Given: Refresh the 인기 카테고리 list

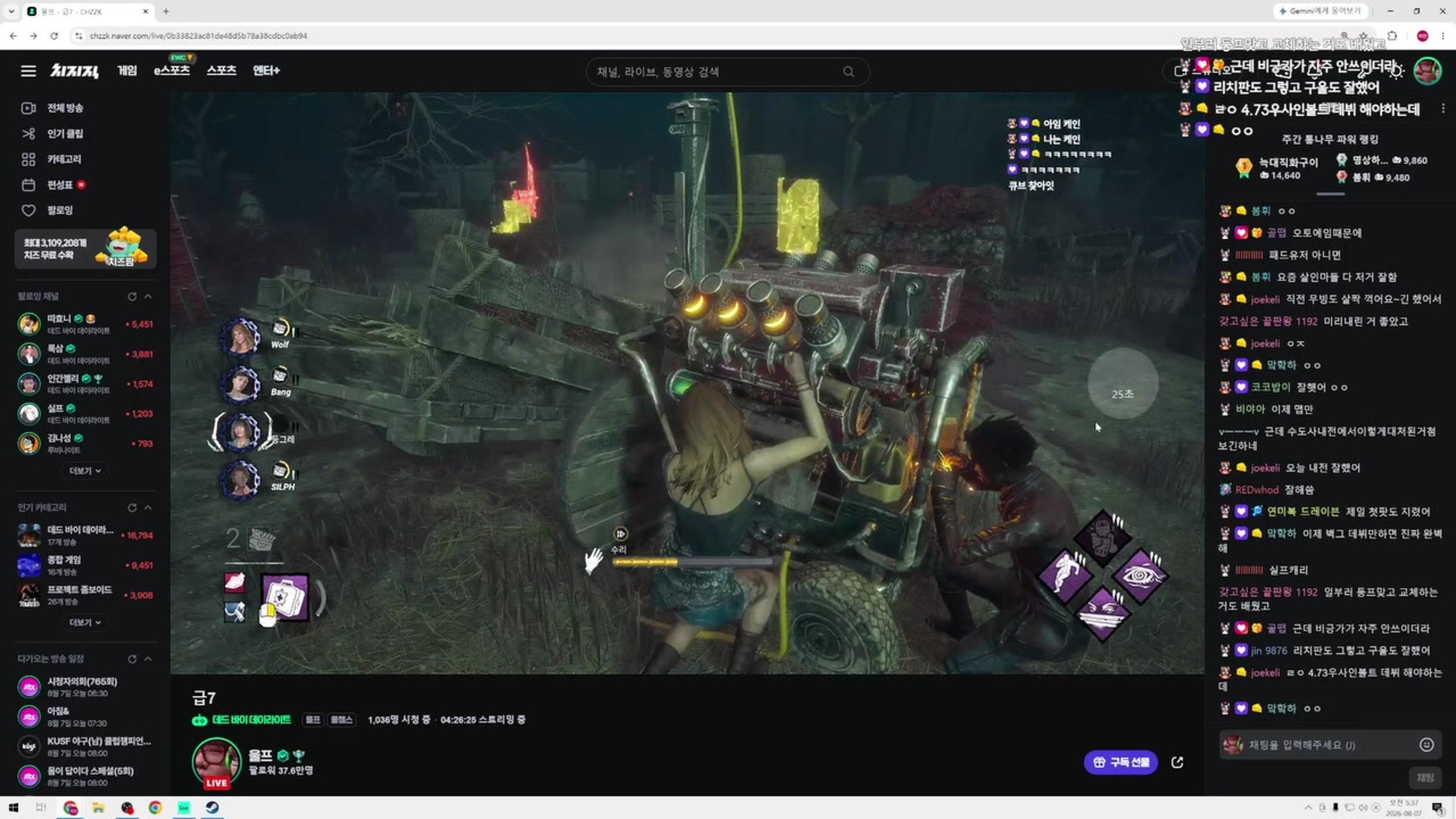Looking at the screenshot, I should click(132, 507).
